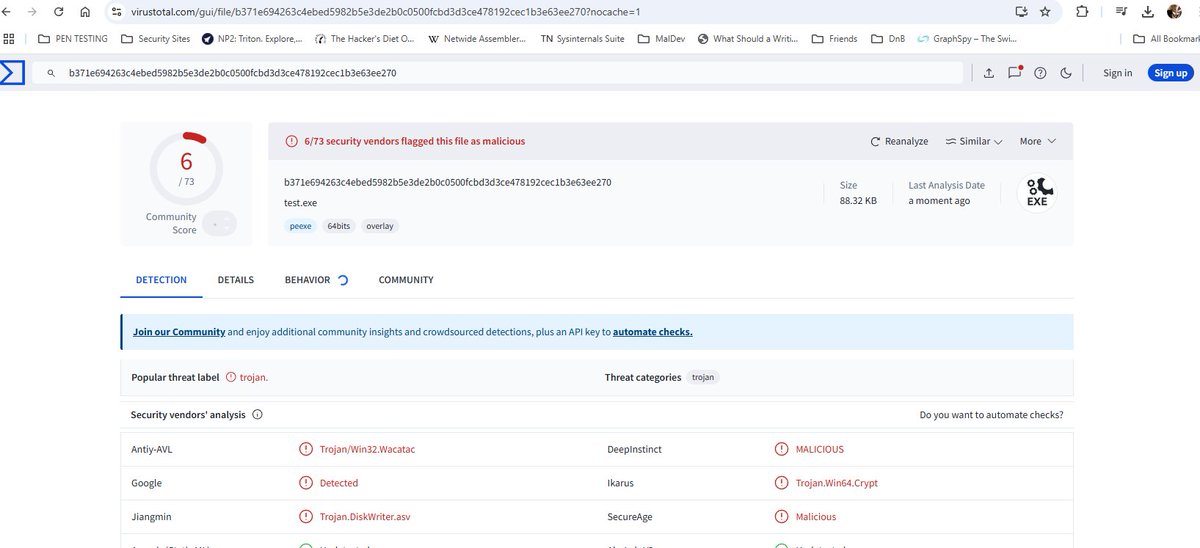Open the PEN TESTING bookmarks folder
The height and width of the screenshot is (548, 1200).
(x=73, y=39)
